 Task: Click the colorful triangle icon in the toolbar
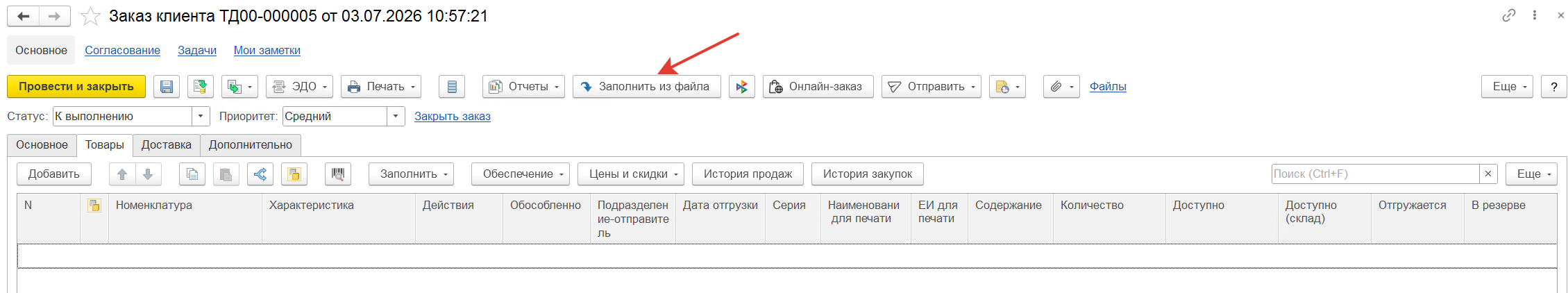click(742, 87)
